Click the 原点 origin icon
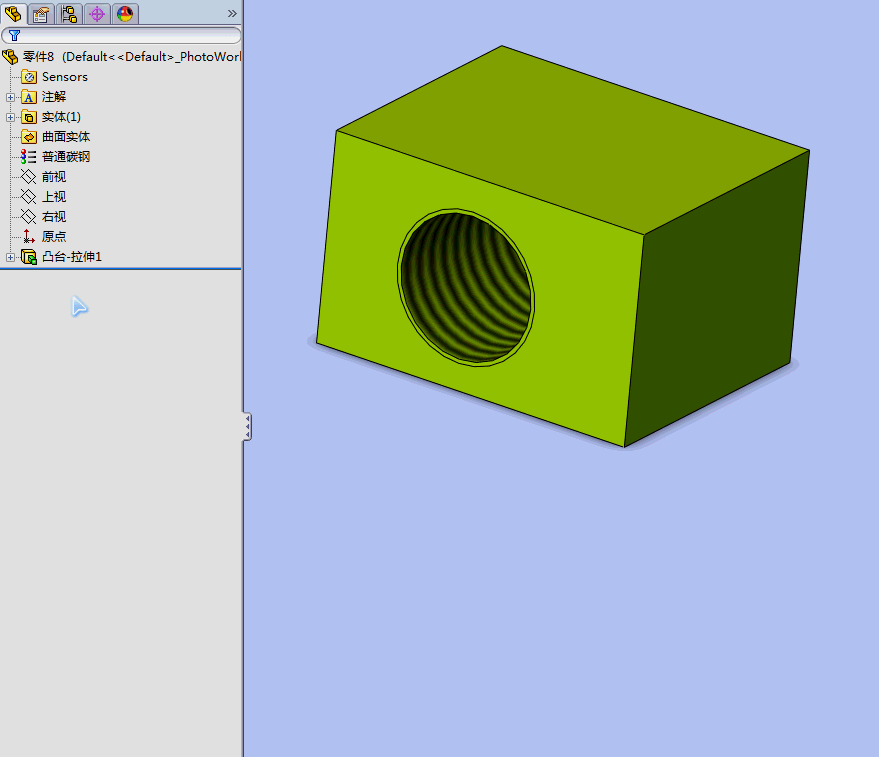This screenshot has width=879, height=757. click(29, 237)
